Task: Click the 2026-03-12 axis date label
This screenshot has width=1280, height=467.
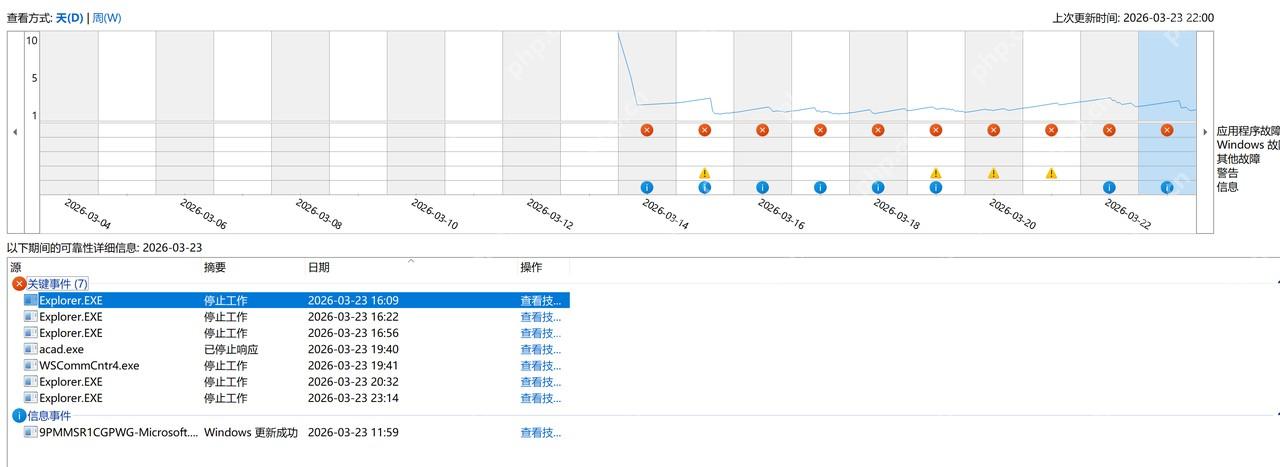Action: click(x=551, y=214)
